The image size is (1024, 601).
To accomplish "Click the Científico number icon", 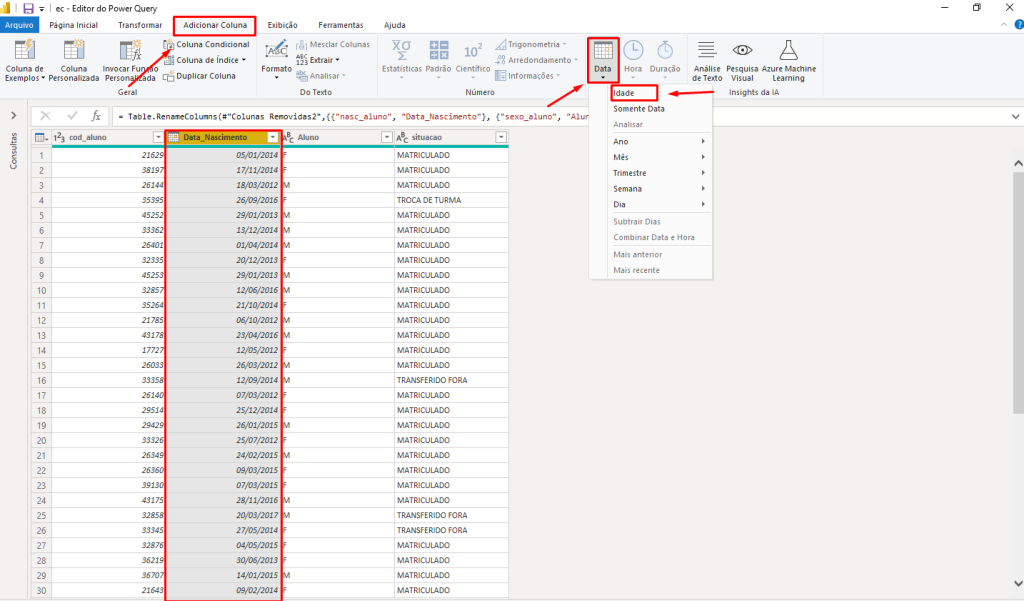I will pos(473,52).
